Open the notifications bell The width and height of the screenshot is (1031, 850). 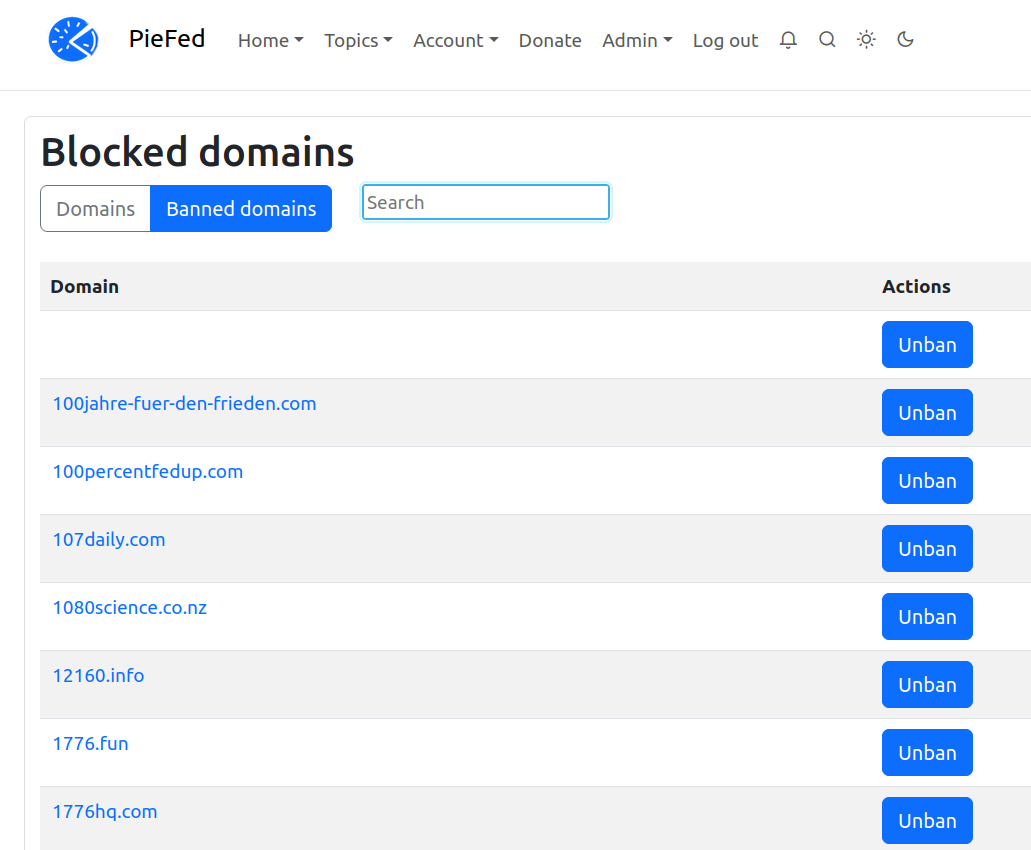tap(788, 40)
